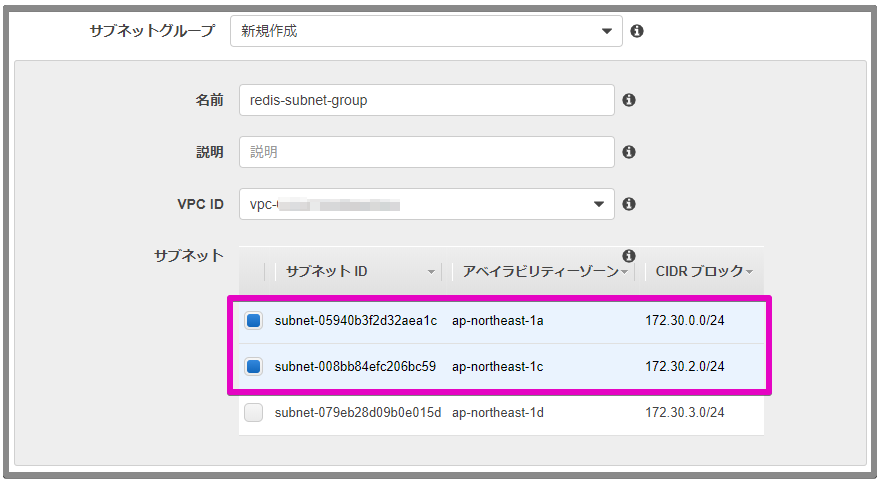Sort by アベイラビリティーゾーン column arrow

[624, 272]
